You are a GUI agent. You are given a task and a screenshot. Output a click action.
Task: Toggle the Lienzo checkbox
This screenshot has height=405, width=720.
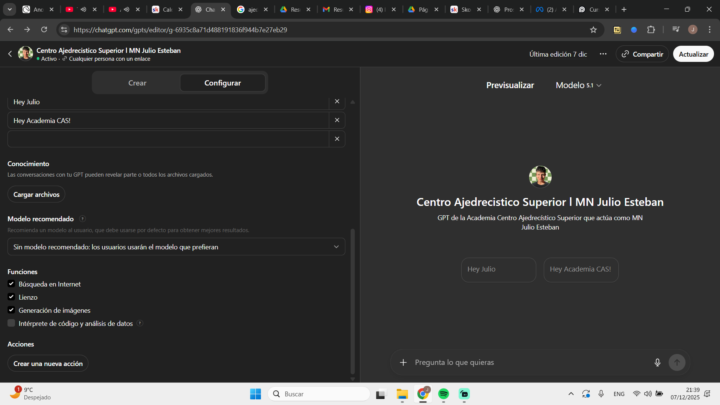pos(11,297)
